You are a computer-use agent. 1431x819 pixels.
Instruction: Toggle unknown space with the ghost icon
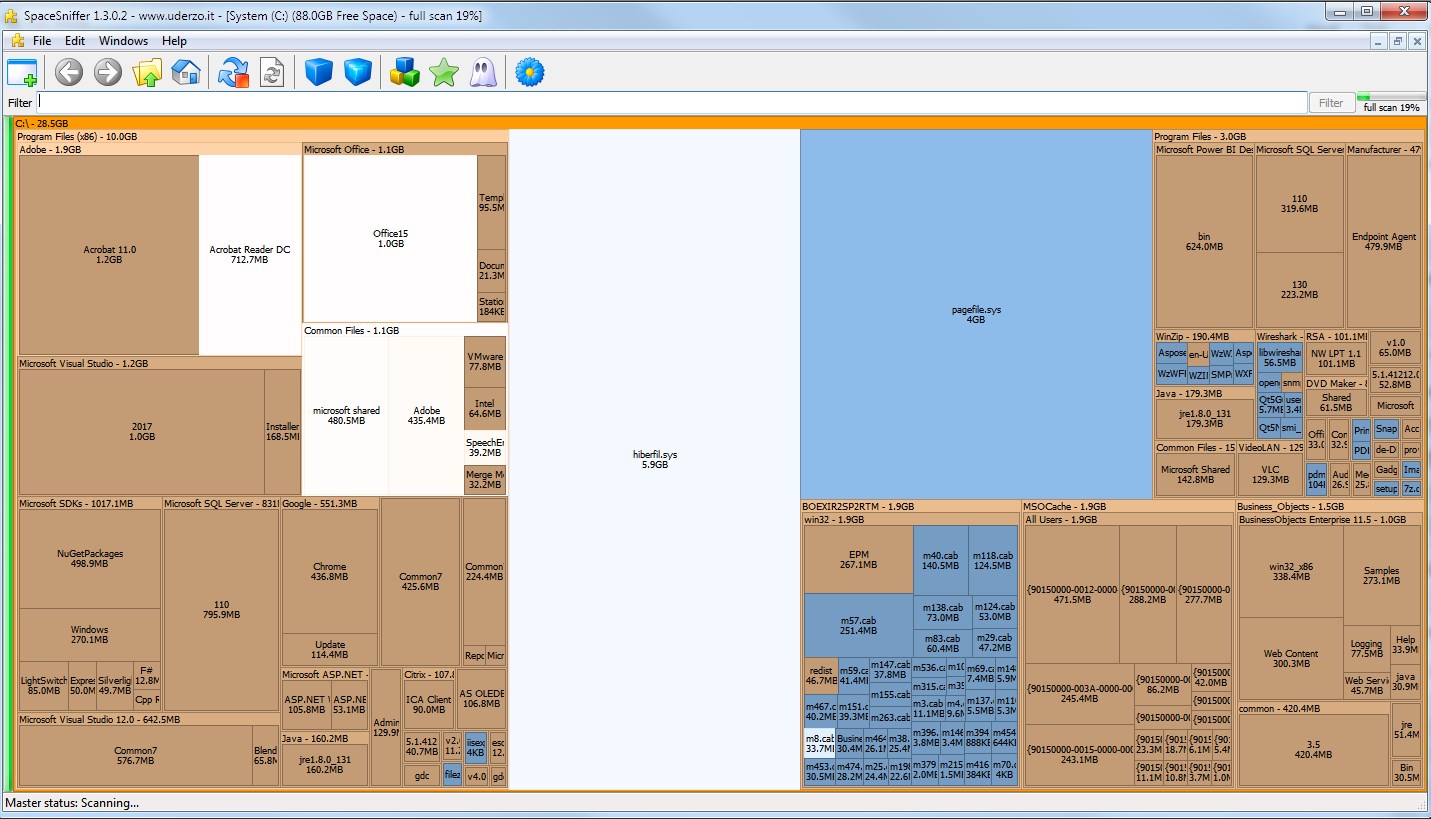(x=482, y=72)
